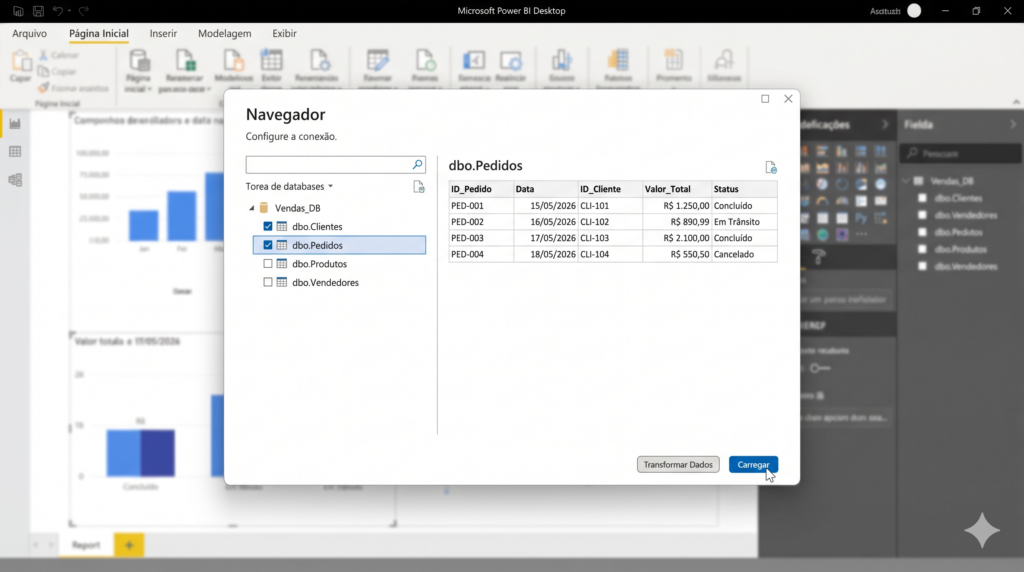
Task: Click the table icon beside dbo.Vendedores
Action: [x=281, y=283]
